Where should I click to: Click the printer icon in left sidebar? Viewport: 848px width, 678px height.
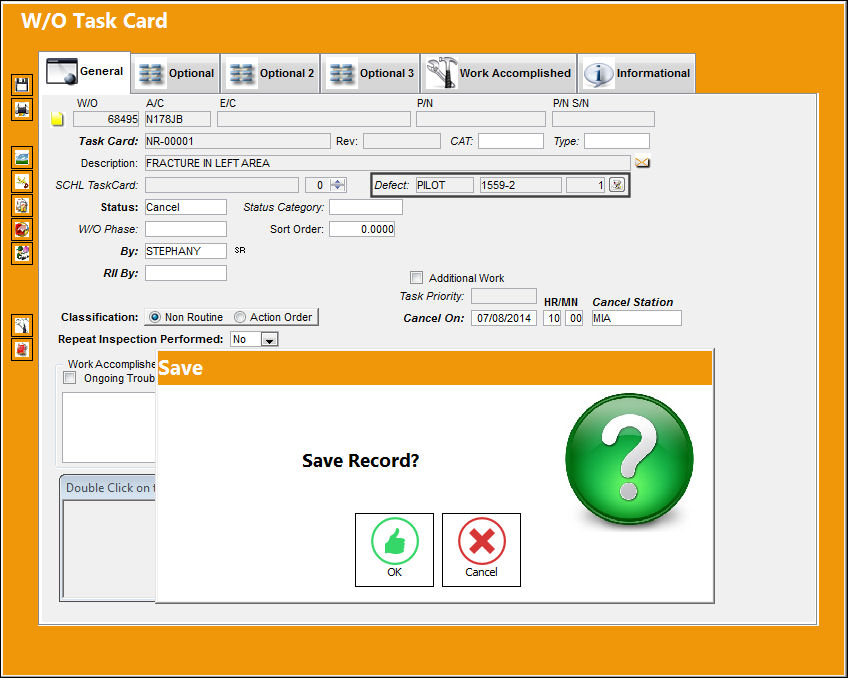pos(22,109)
